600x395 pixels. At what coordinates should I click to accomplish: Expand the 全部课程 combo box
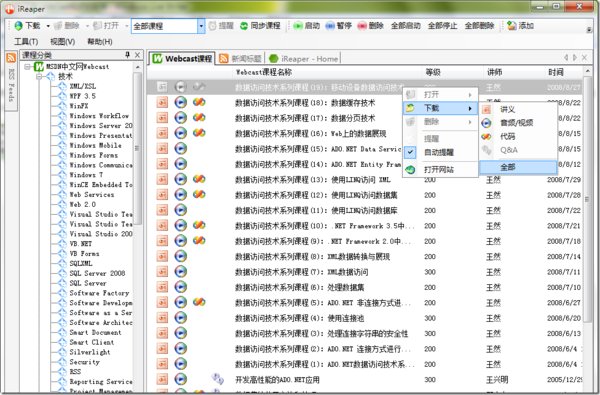[201, 26]
